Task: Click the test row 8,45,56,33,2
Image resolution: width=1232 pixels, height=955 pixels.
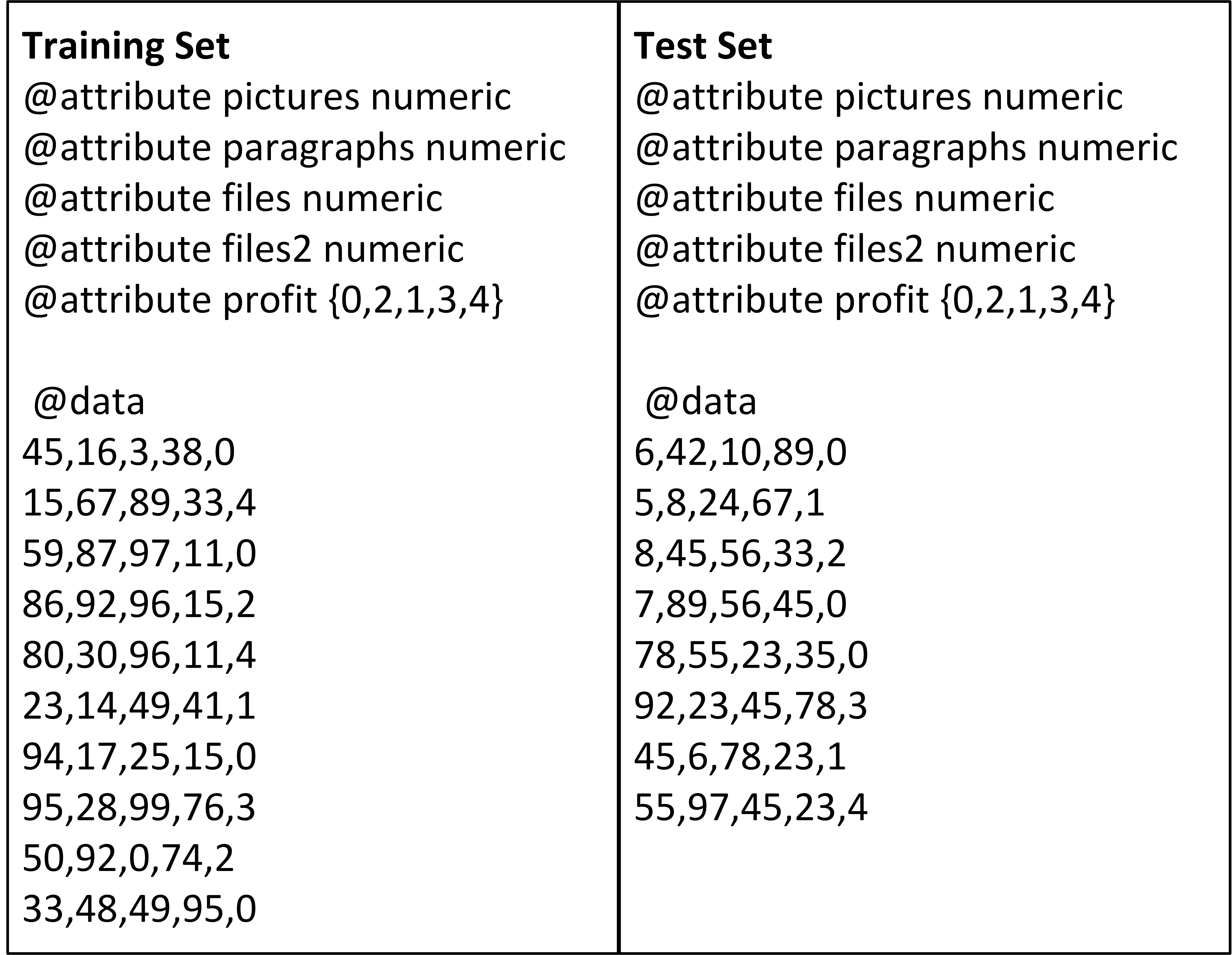Action: pos(740,554)
